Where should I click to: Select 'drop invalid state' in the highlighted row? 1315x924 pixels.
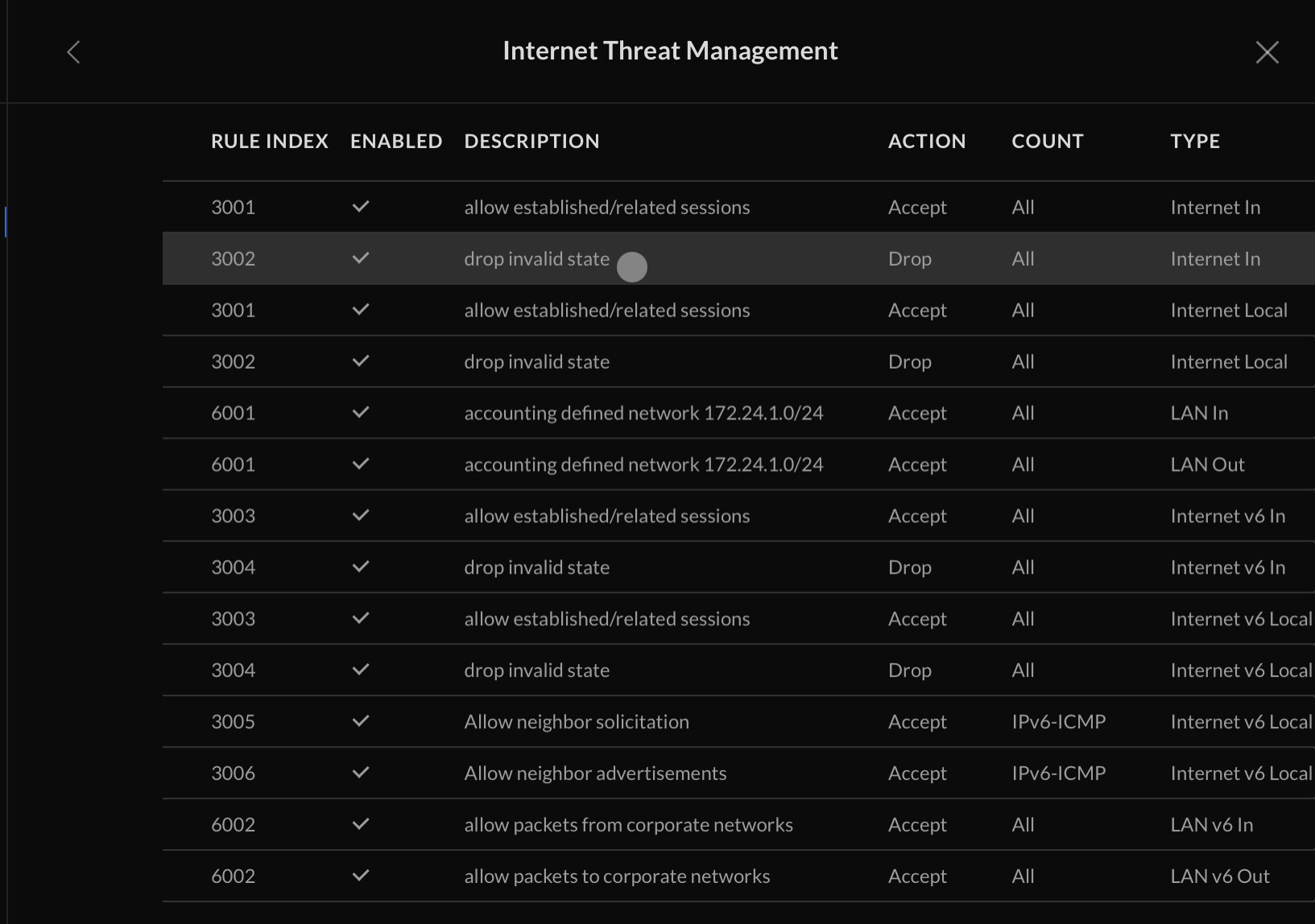pyautogui.click(x=537, y=258)
